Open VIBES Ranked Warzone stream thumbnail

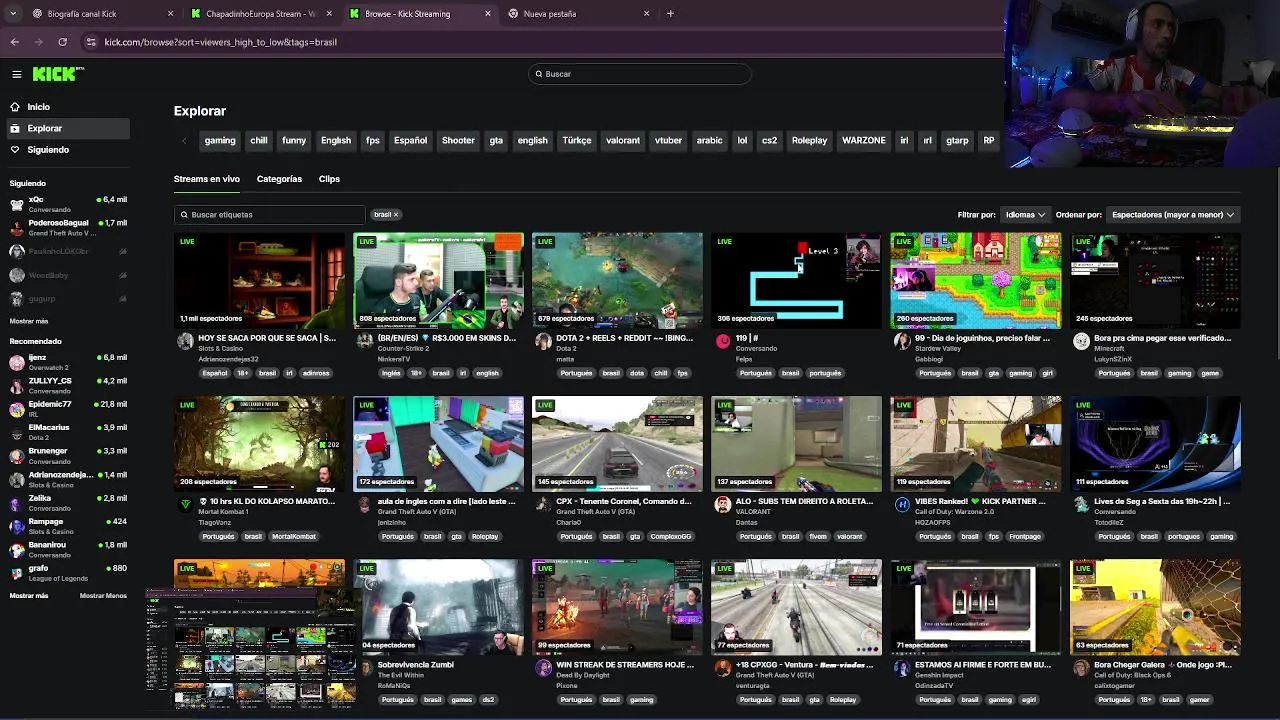[976, 444]
